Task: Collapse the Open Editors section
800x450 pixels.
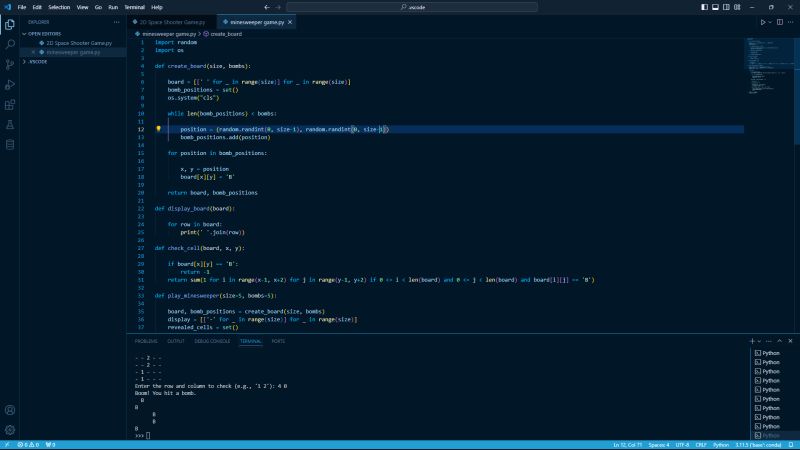Action: pyautogui.click(x=44, y=33)
